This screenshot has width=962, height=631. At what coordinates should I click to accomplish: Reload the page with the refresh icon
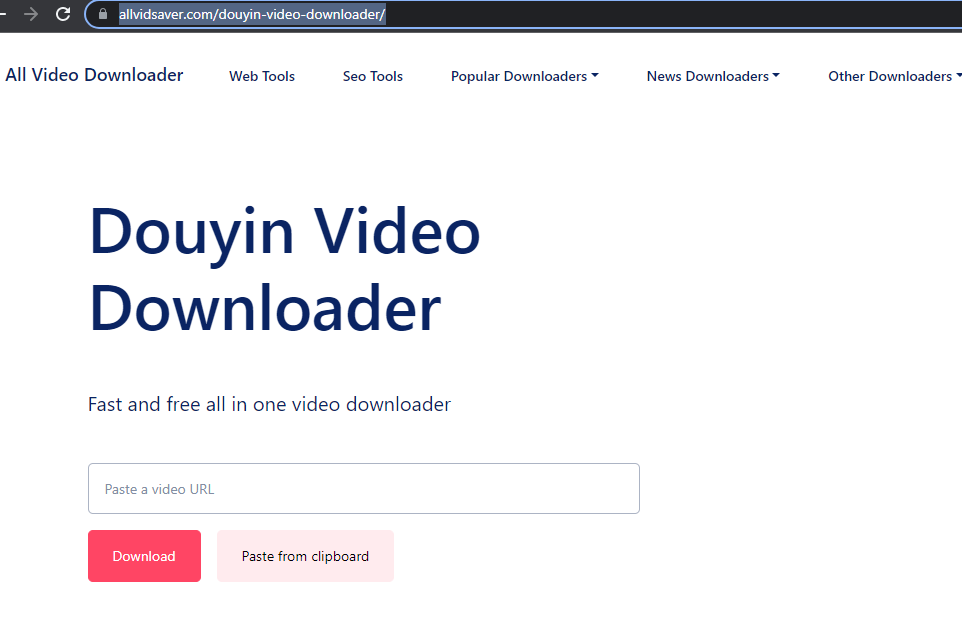(x=63, y=14)
